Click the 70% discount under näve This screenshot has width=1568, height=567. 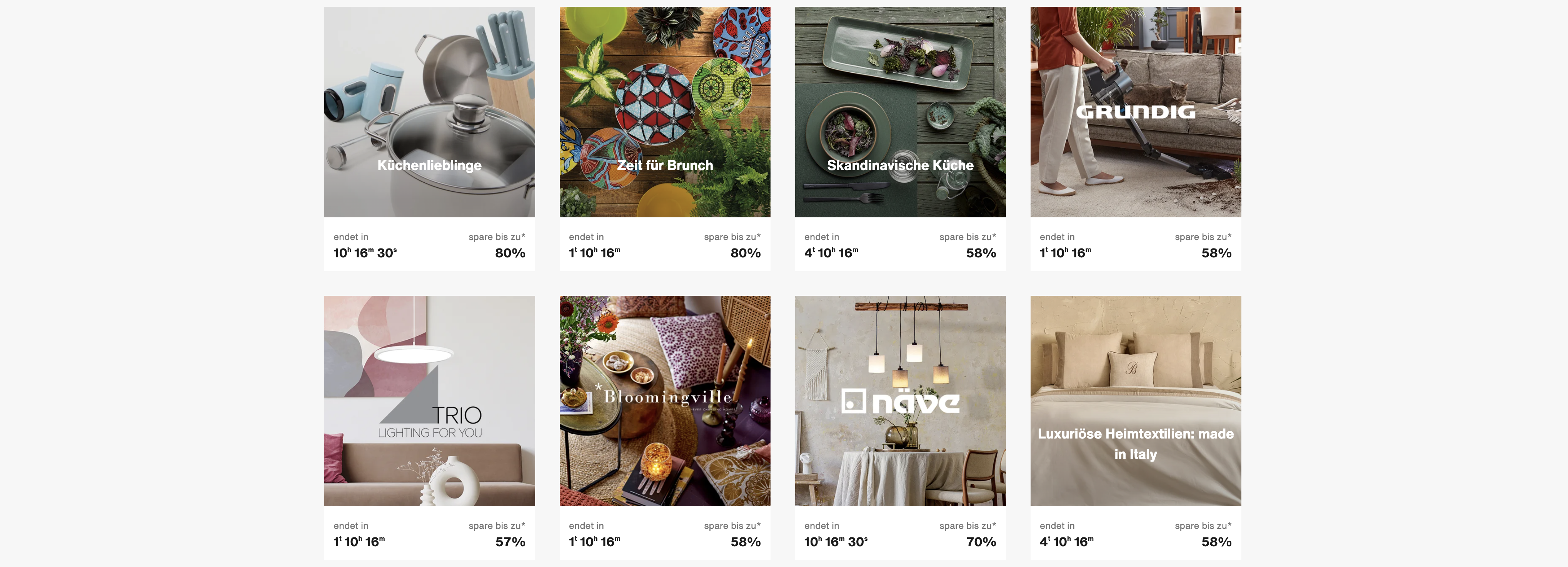coord(981,542)
